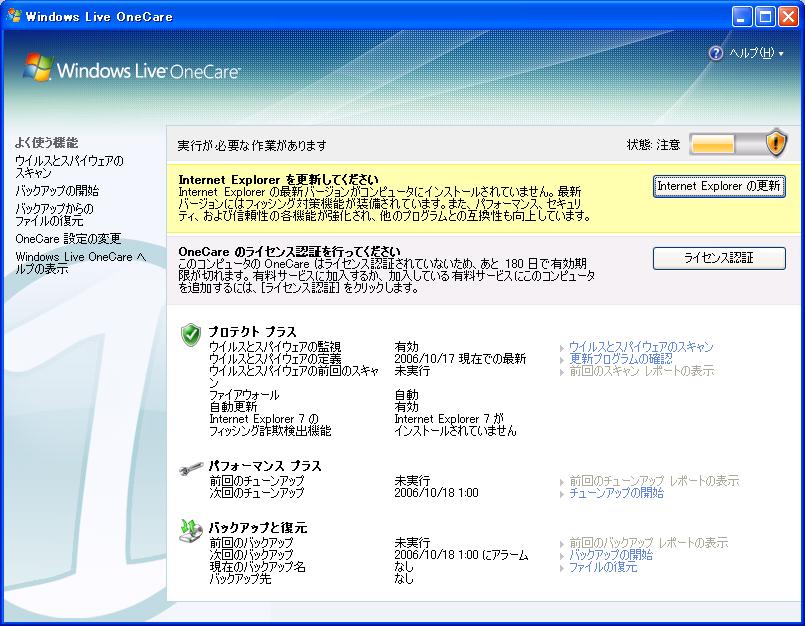Select sidebar バックアップからのファイルの復元 item

tap(54, 215)
